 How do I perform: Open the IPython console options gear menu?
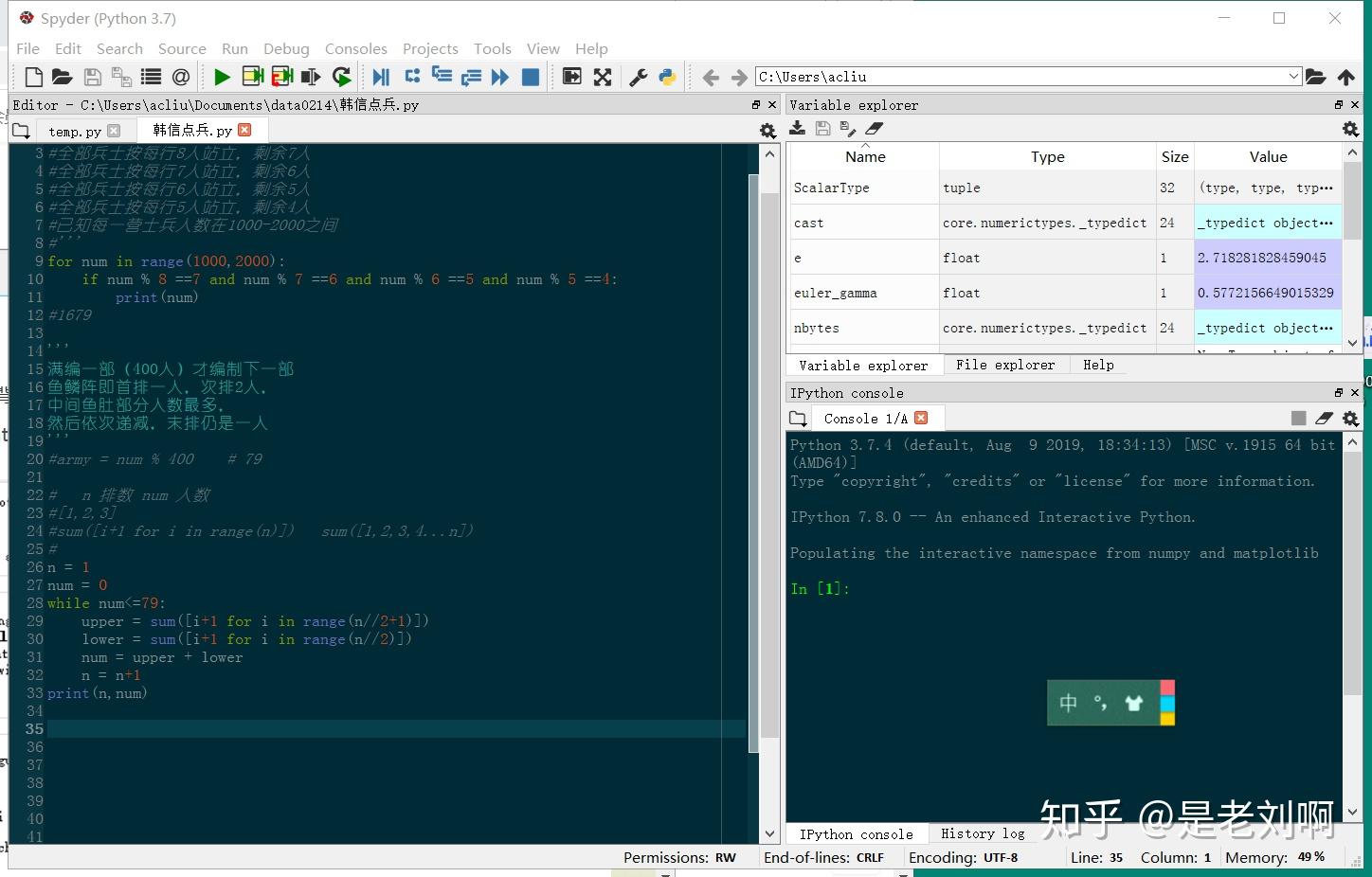tap(1350, 418)
